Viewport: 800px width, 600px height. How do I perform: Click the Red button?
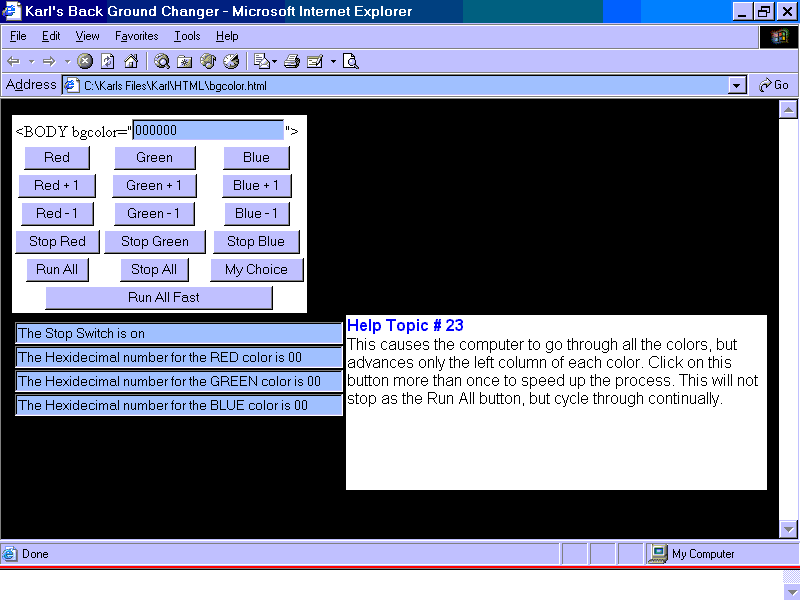coord(57,158)
